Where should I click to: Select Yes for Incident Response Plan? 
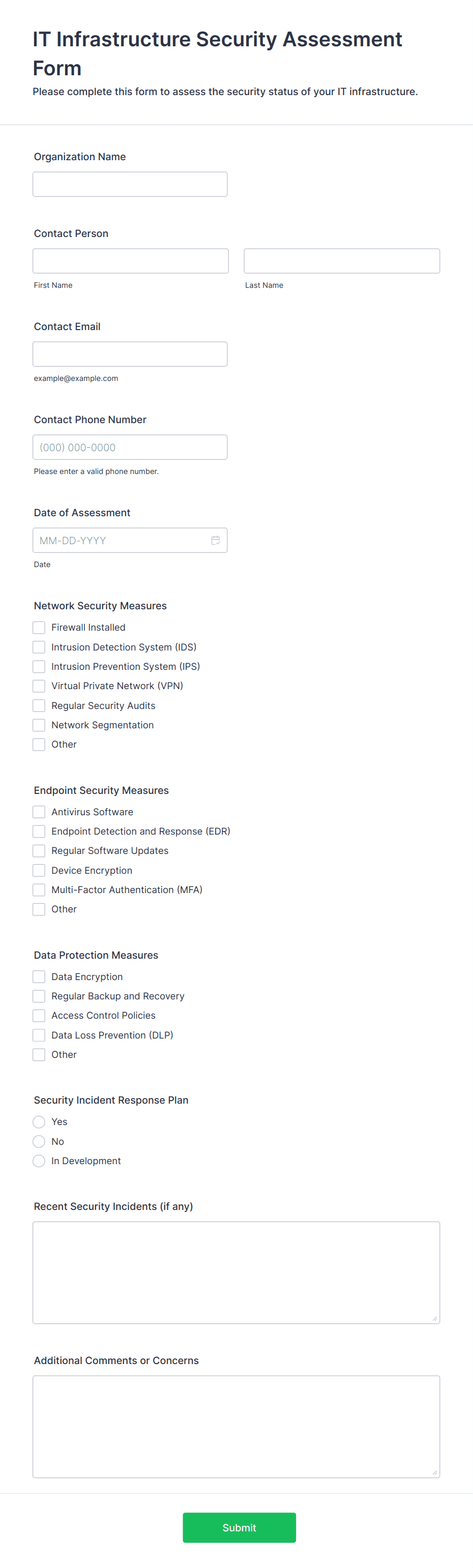coord(39,1121)
